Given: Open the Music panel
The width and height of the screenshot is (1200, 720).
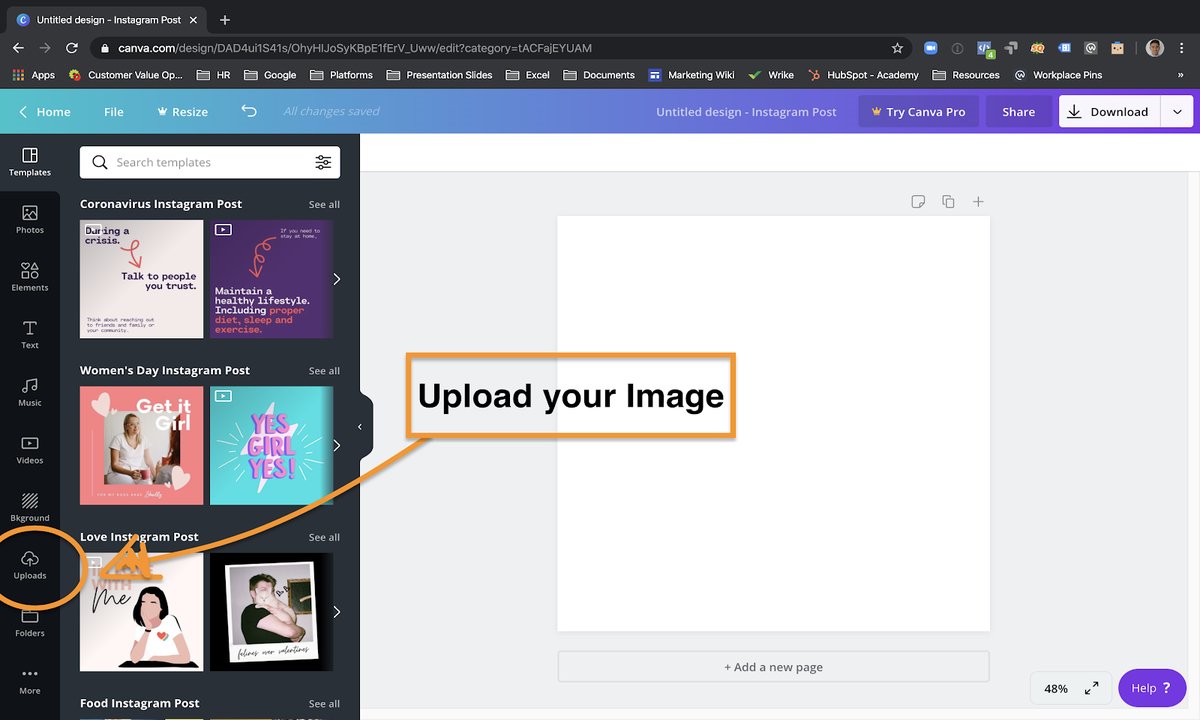Looking at the screenshot, I should pos(29,392).
